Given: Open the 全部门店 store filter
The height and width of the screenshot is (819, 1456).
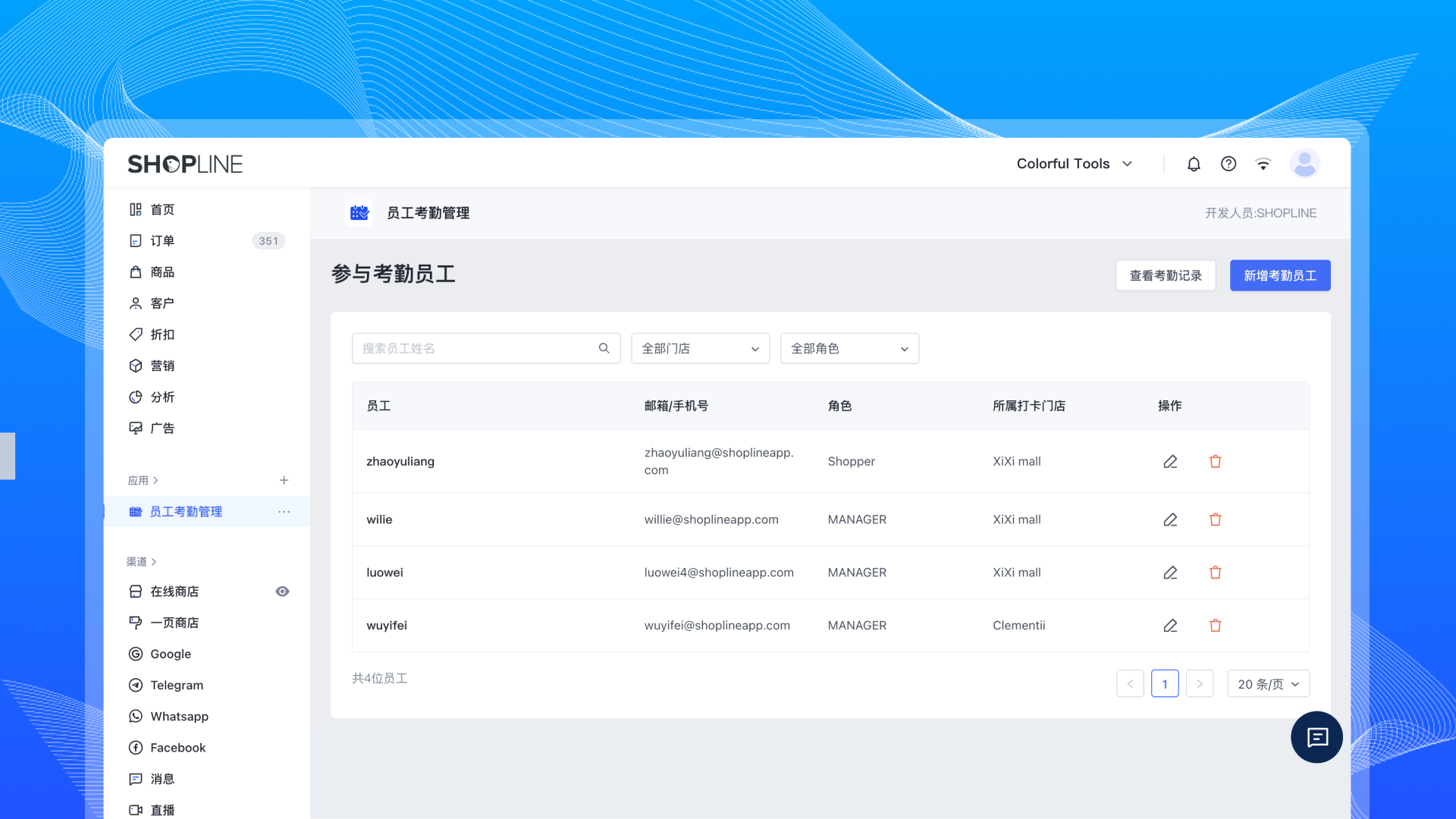Looking at the screenshot, I should (701, 348).
